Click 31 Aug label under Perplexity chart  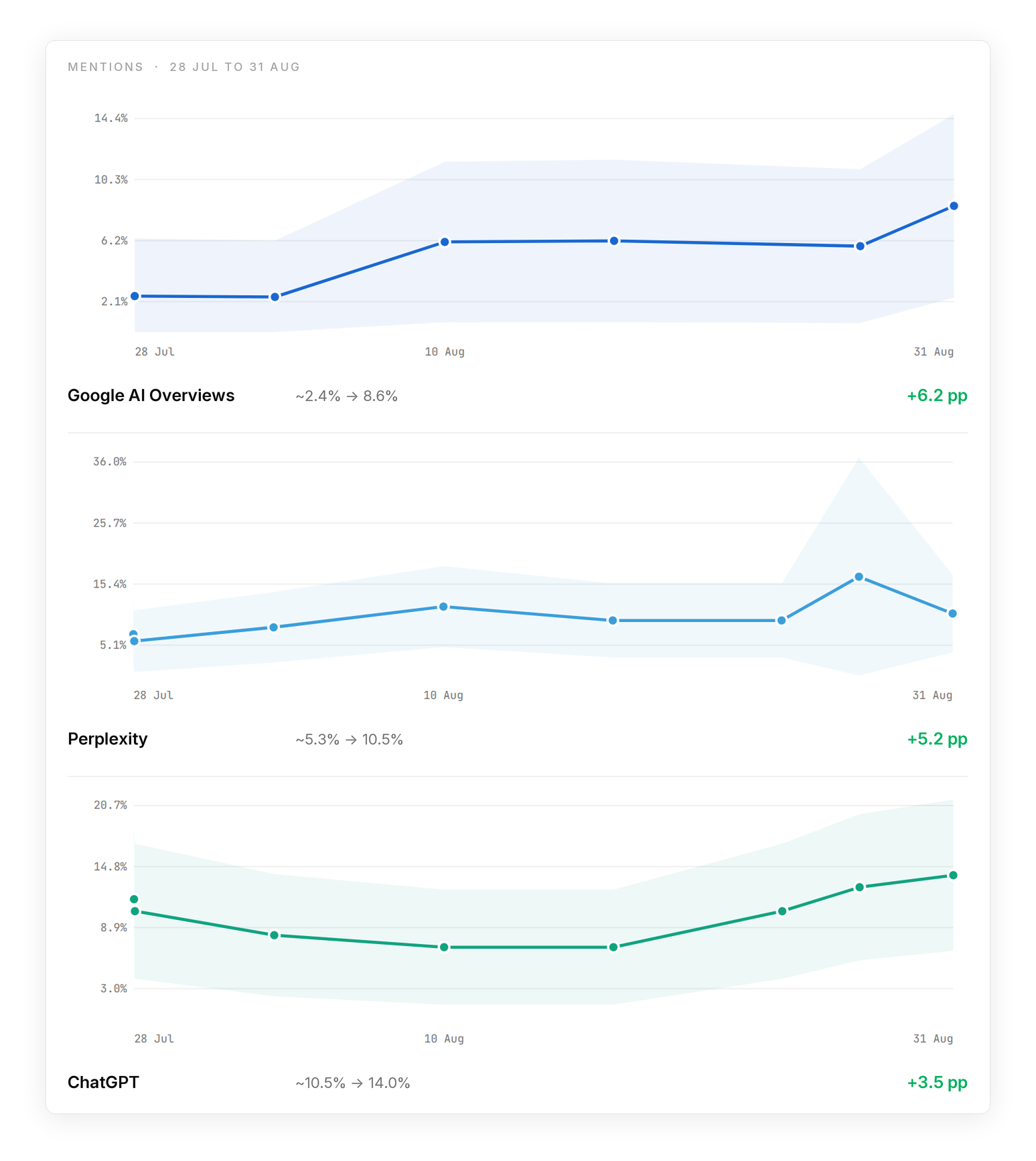[x=932, y=696]
